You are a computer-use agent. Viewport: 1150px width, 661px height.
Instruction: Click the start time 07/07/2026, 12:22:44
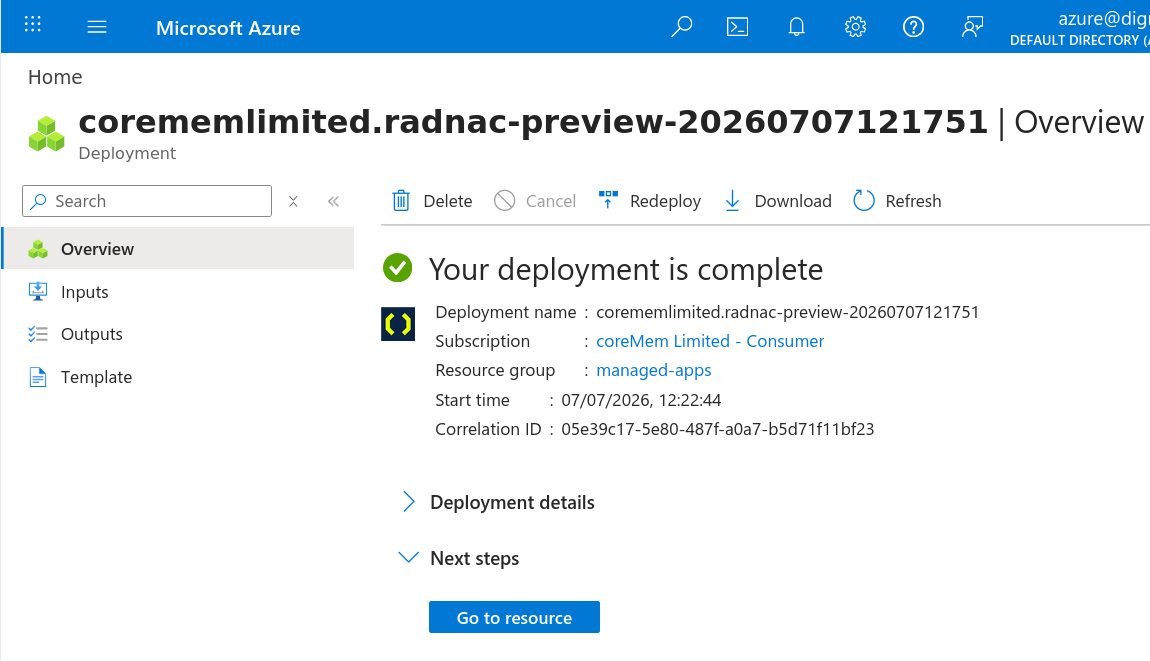[x=641, y=400]
